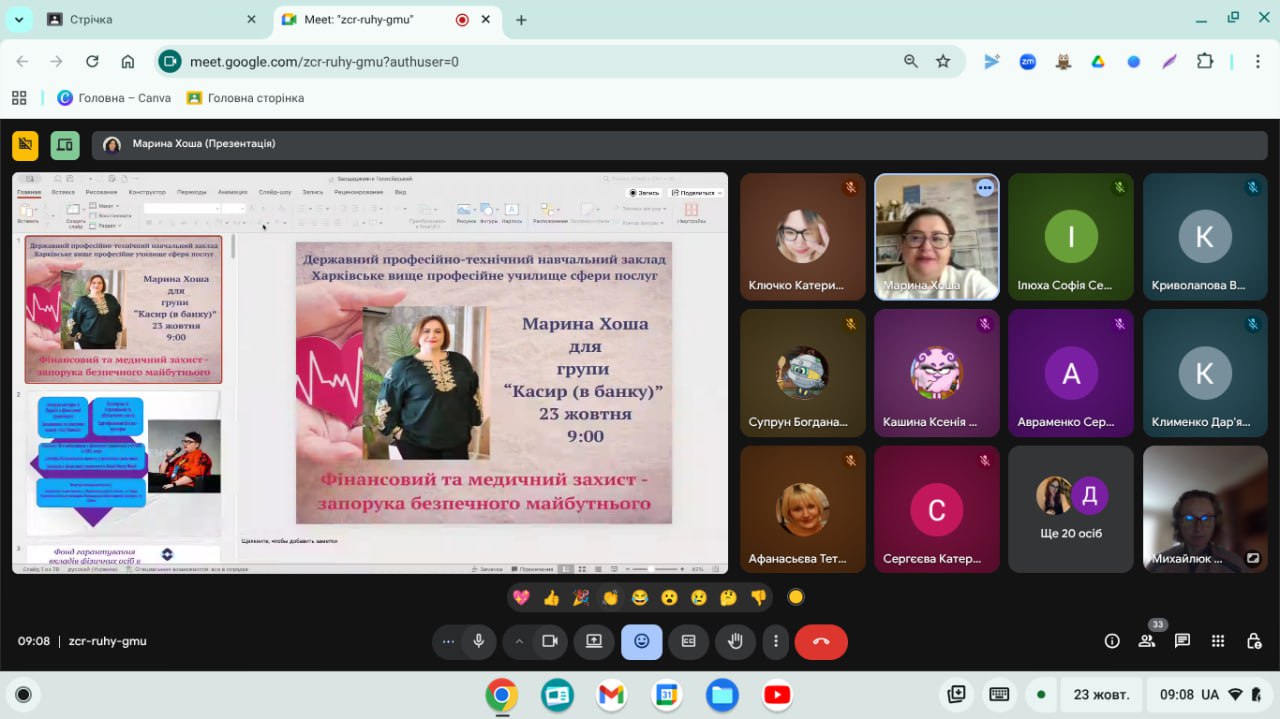1280x719 pixels.
Task: Open the Activities grid icon
Action: pyautogui.click(x=1218, y=641)
